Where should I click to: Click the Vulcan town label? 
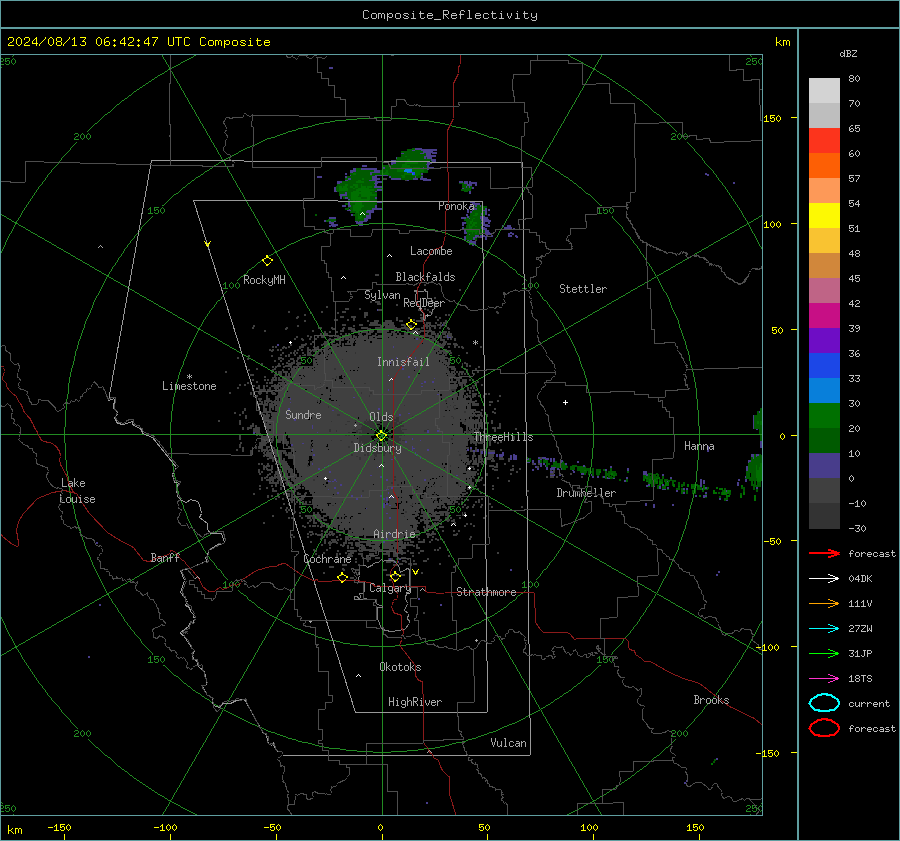click(508, 743)
